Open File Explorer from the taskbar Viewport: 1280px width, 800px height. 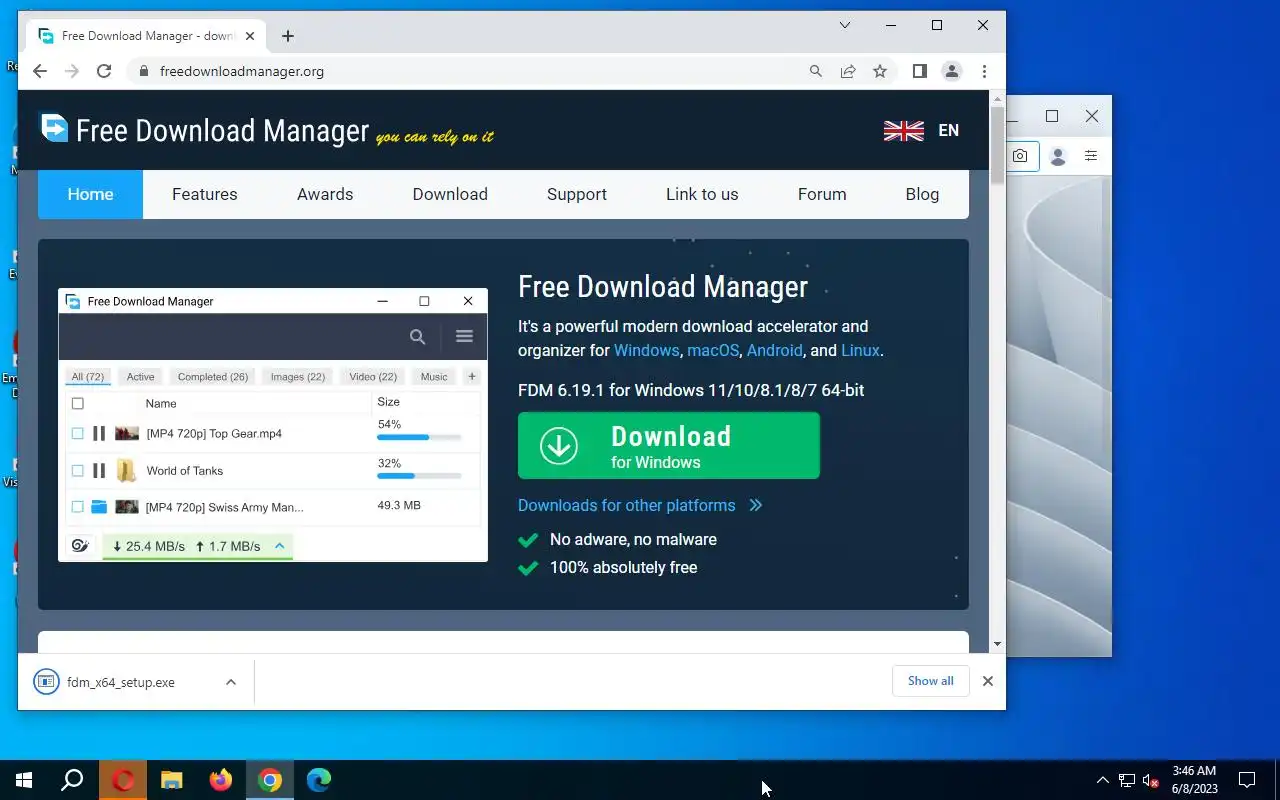pyautogui.click(x=172, y=780)
